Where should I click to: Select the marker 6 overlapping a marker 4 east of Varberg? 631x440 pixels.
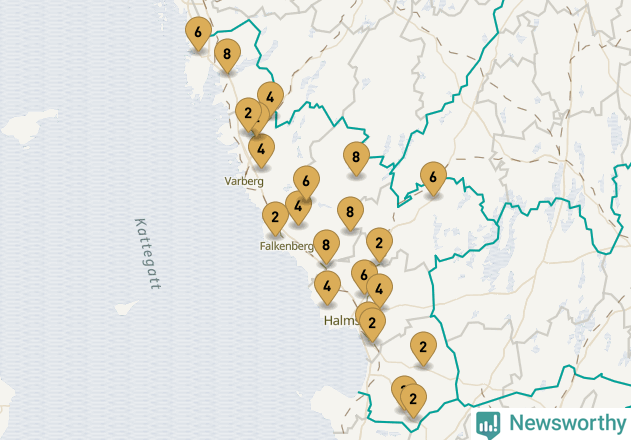(307, 181)
